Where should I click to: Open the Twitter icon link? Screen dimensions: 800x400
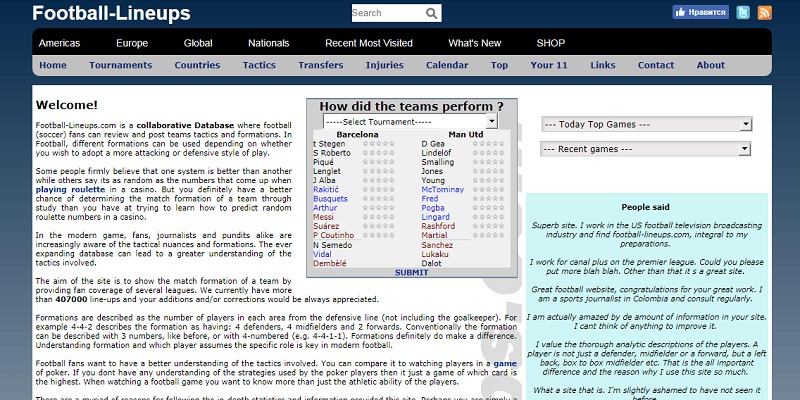(743, 13)
